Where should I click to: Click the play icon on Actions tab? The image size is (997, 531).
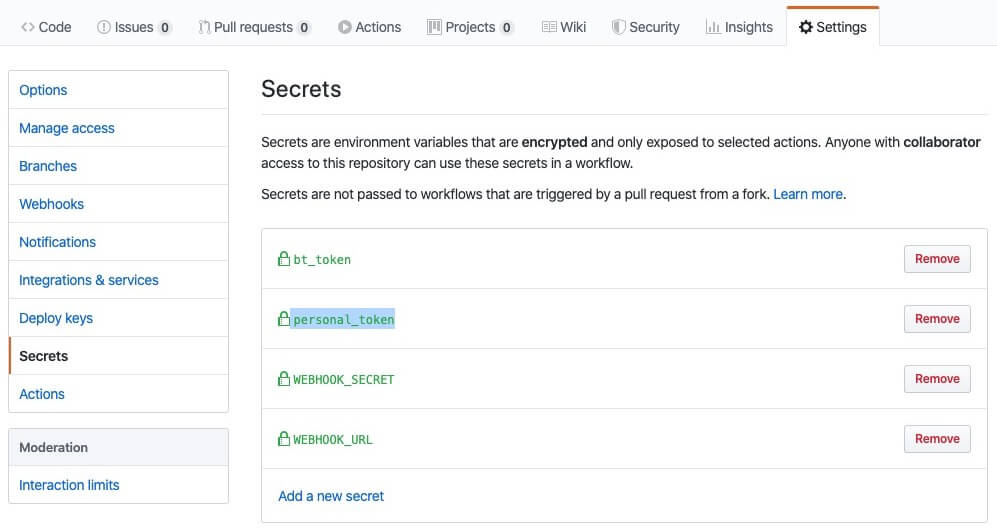click(x=345, y=27)
